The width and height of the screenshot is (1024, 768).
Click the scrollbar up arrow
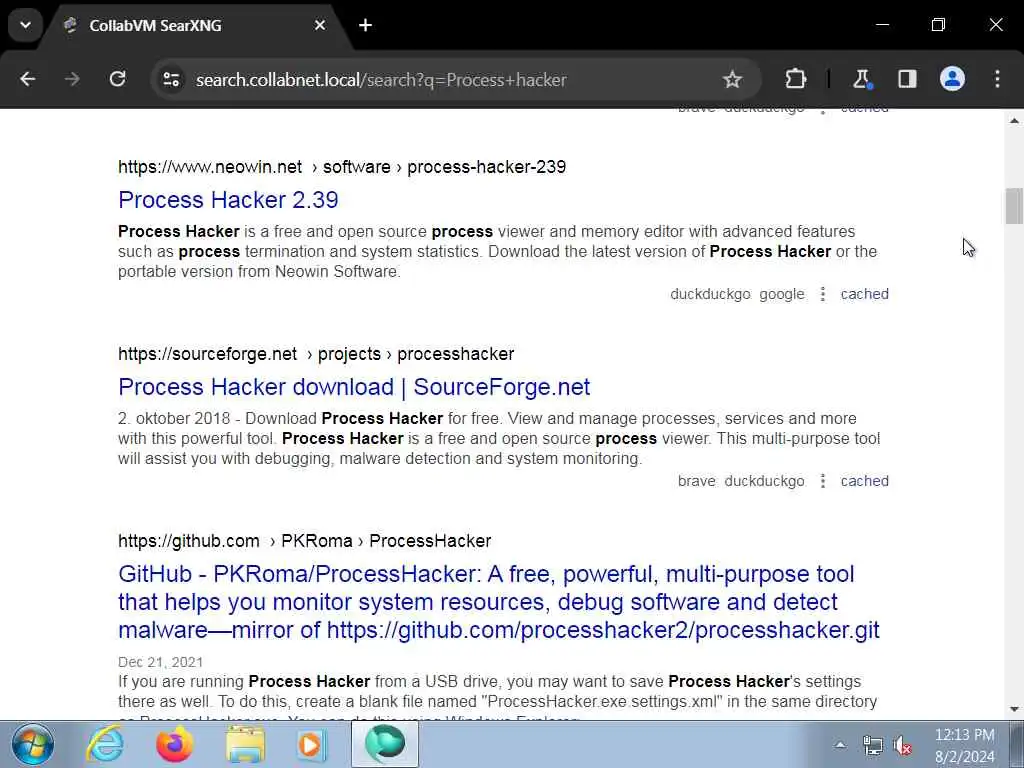(x=1014, y=121)
